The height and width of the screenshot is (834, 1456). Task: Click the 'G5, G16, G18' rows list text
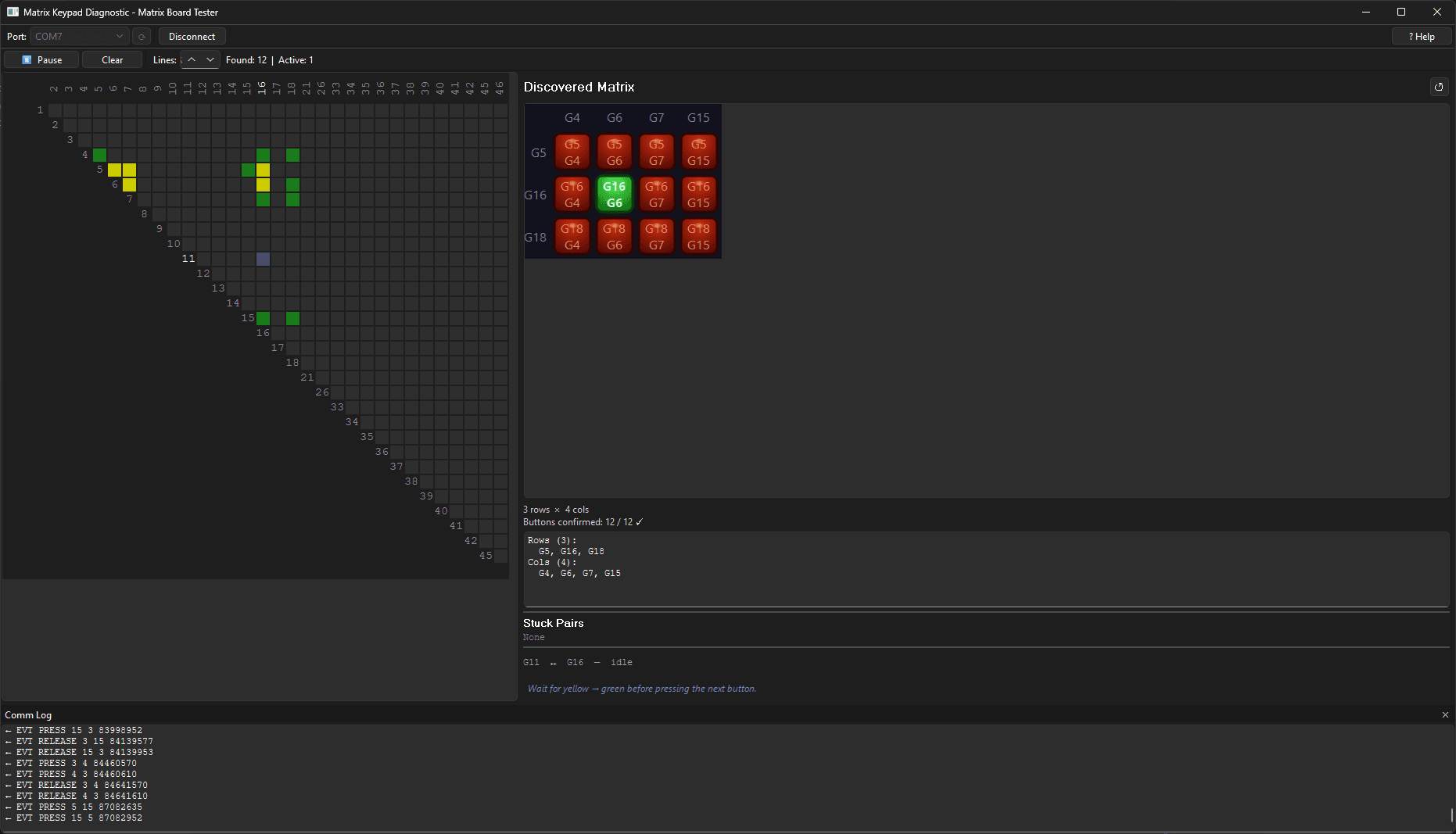click(x=571, y=552)
